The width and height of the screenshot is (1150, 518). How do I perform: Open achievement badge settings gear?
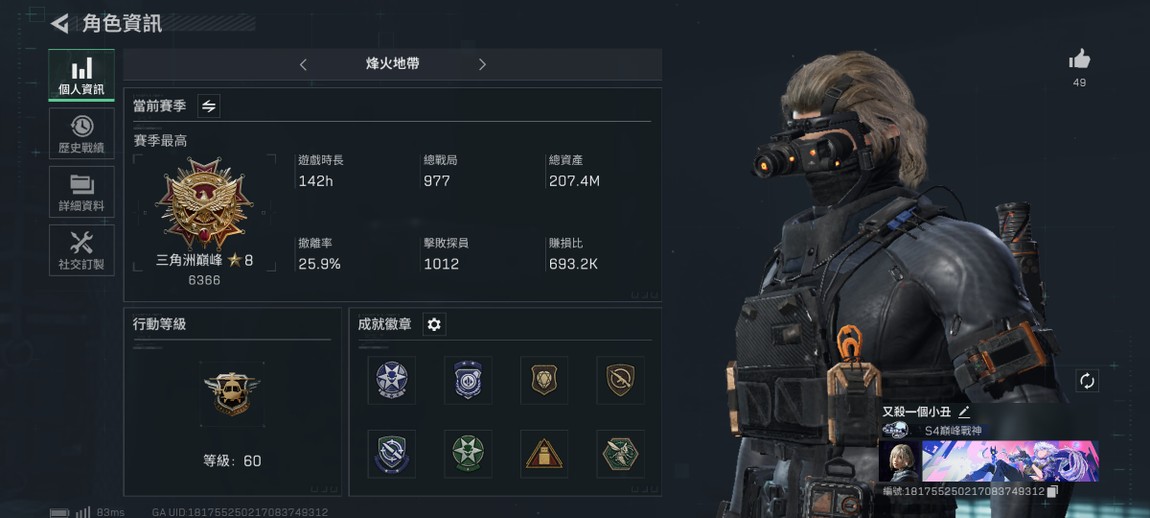pos(434,324)
